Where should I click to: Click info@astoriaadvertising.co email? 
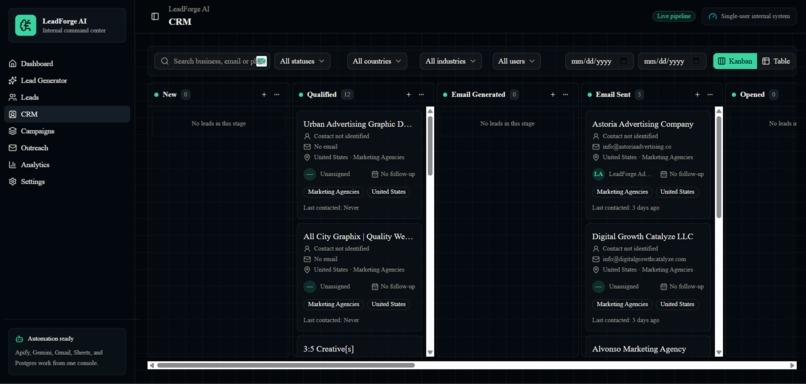(637, 147)
